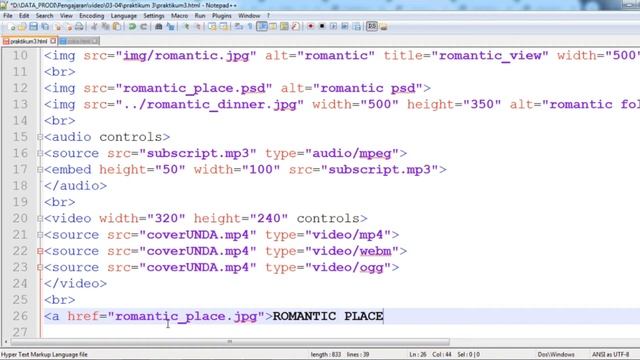Open the Plugins menu
This screenshot has height=360, width=640.
coord(222,16)
